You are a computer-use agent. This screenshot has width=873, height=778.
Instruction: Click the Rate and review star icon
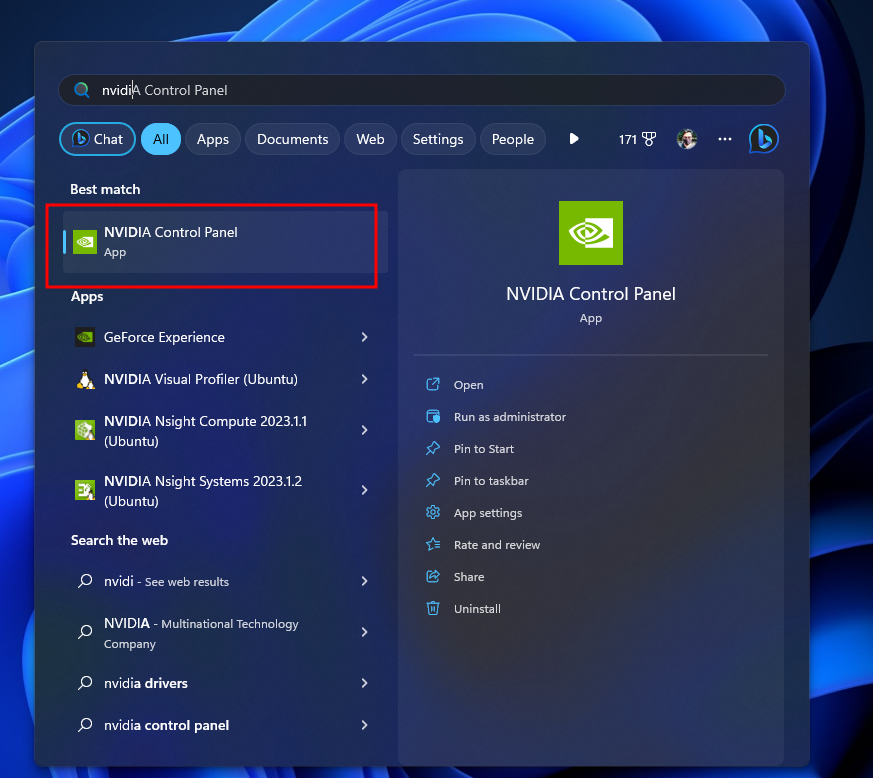[x=433, y=544]
